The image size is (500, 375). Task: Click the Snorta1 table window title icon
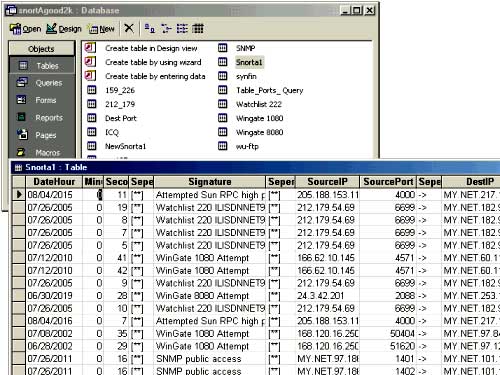[18, 167]
